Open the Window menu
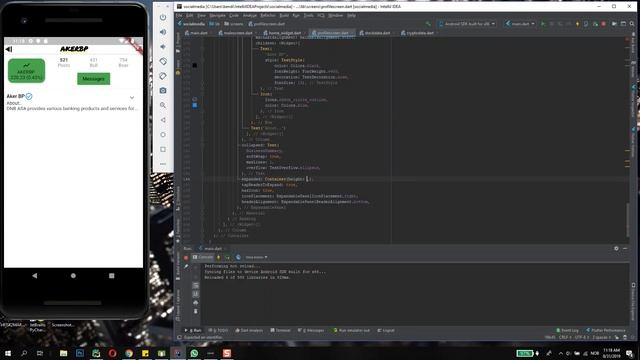 point(336,16)
